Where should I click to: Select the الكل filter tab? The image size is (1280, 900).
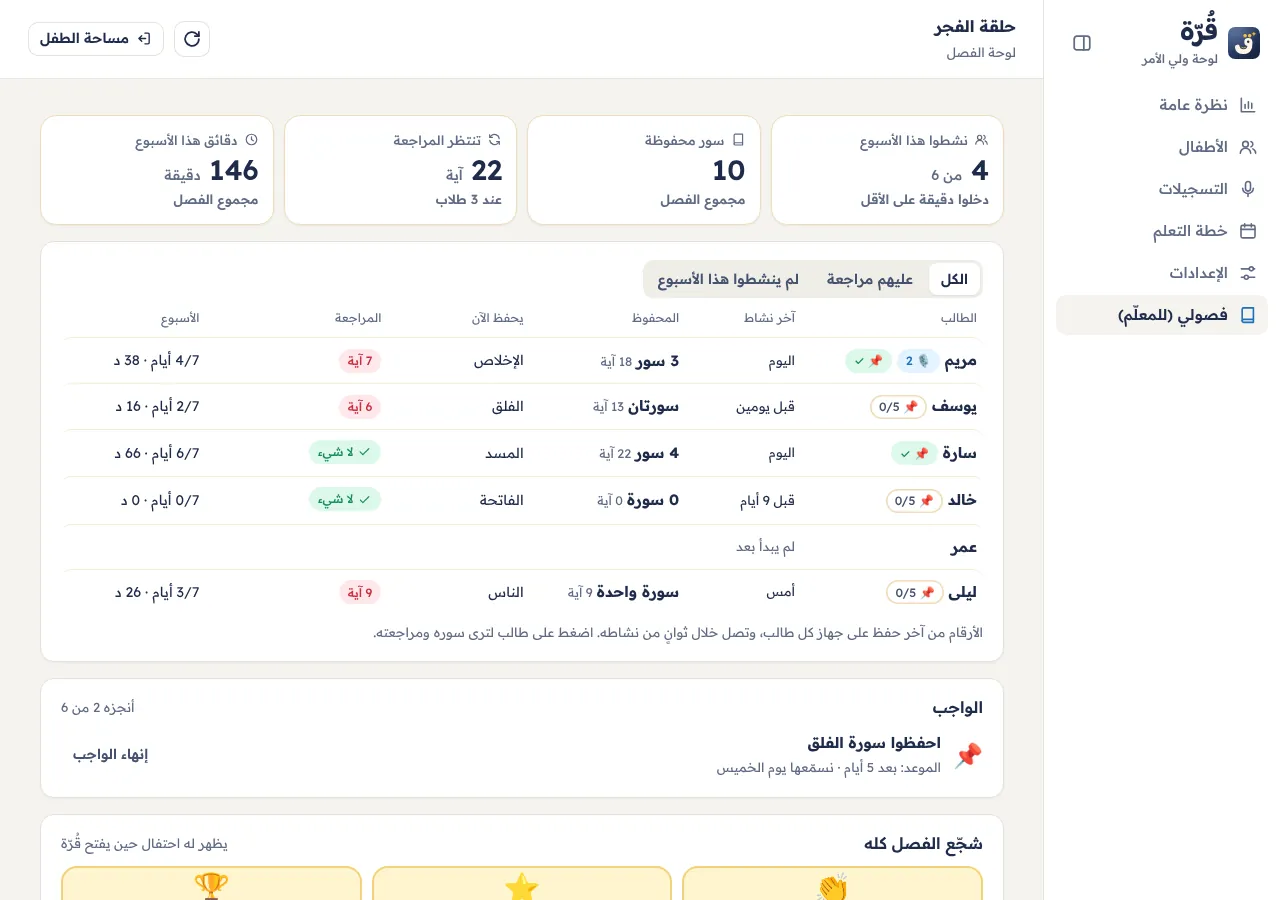pyautogui.click(x=954, y=280)
